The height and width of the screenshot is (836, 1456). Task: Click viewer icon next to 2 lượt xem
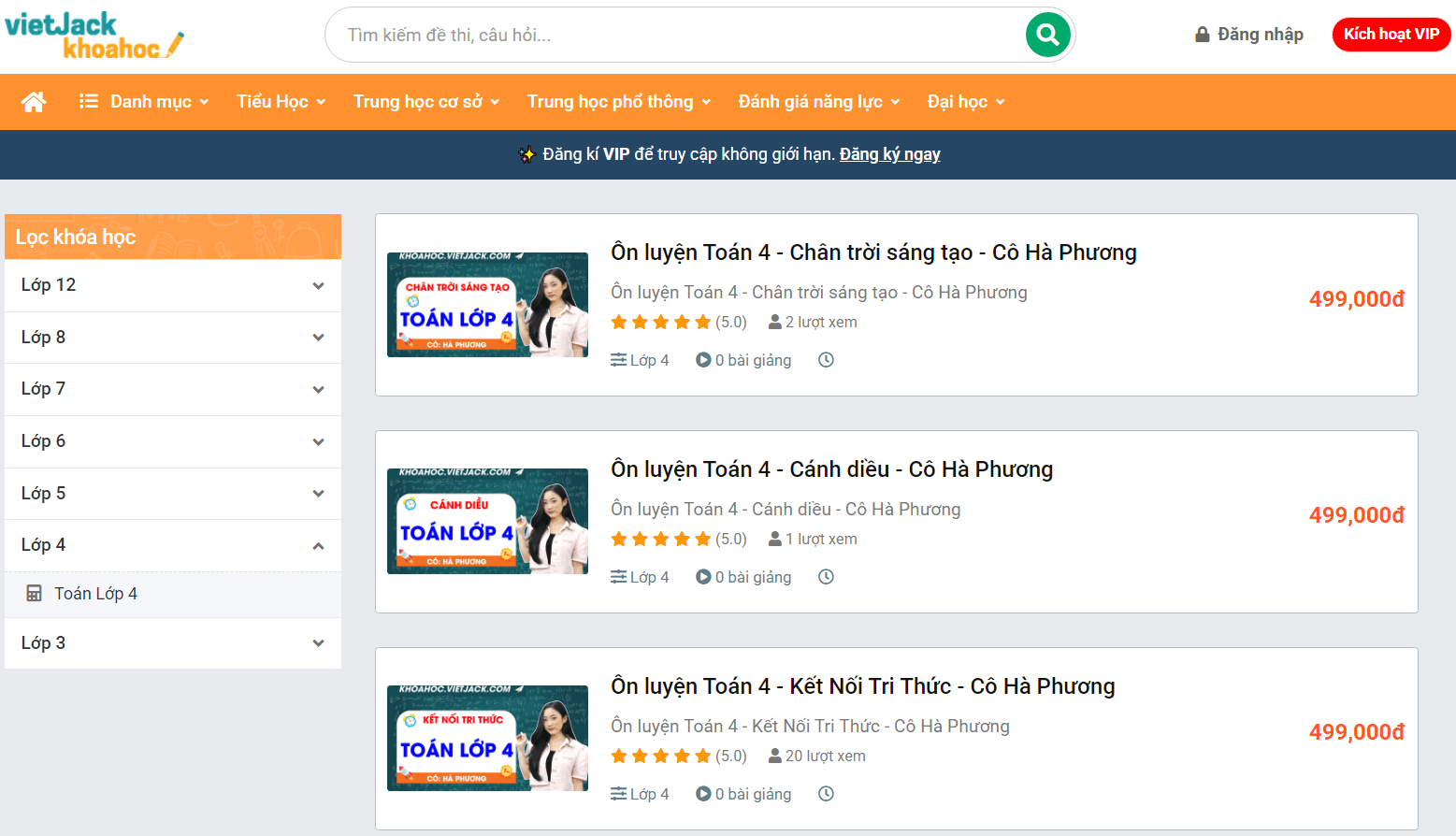[775, 322]
